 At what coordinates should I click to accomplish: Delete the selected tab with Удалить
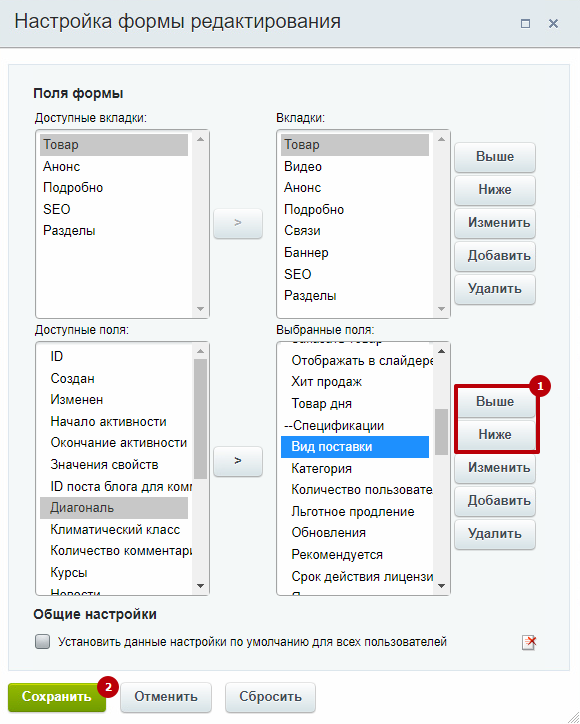(495, 289)
